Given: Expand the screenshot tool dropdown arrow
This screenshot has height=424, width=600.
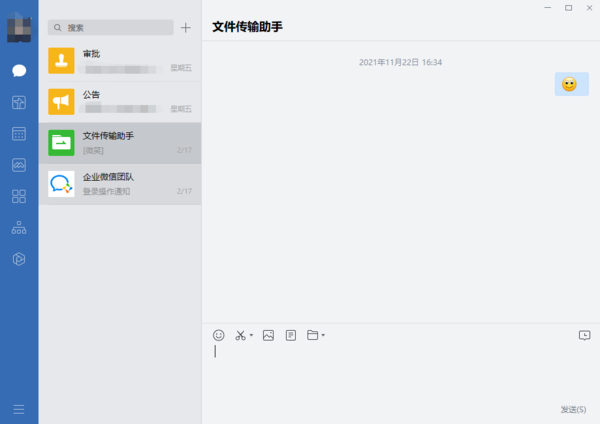Looking at the screenshot, I should (x=251, y=335).
